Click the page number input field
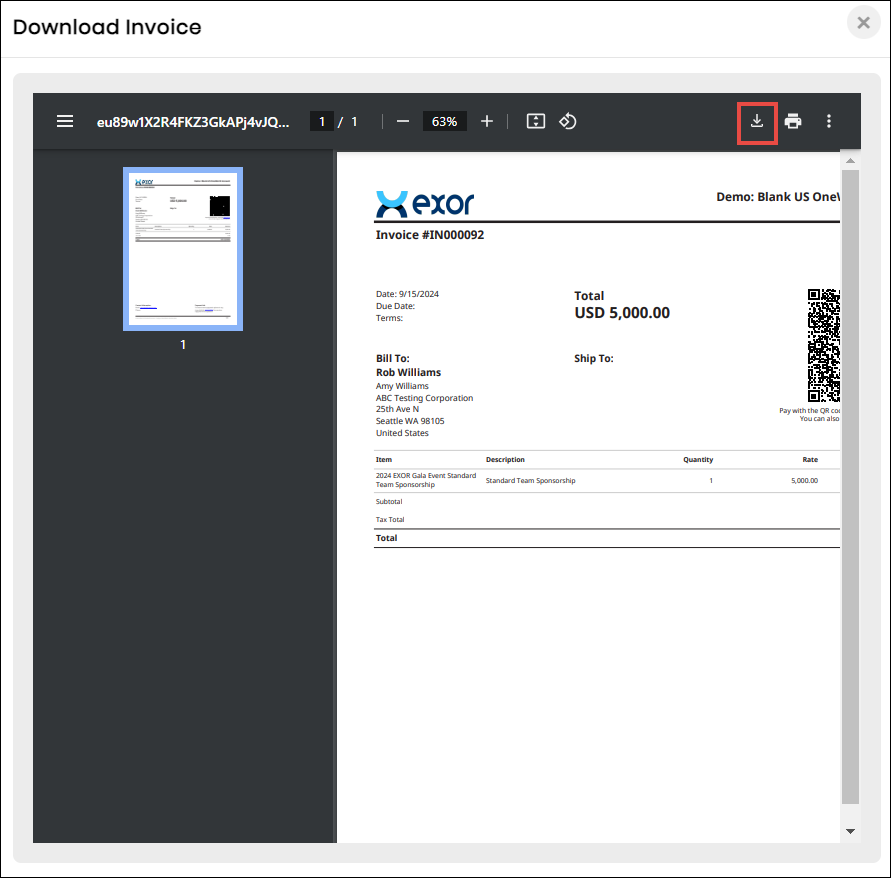 coord(321,121)
